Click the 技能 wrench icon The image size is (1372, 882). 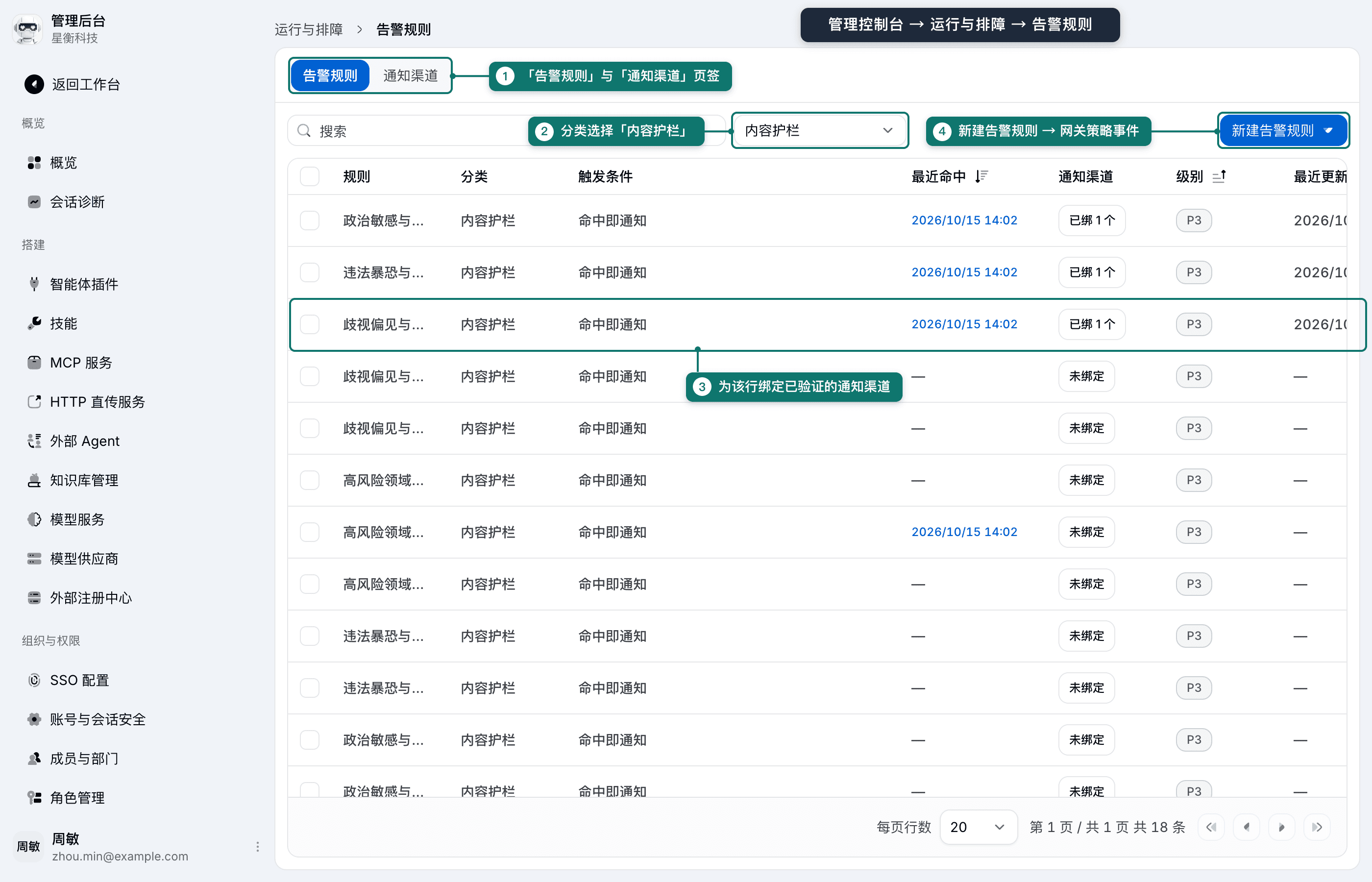34,323
